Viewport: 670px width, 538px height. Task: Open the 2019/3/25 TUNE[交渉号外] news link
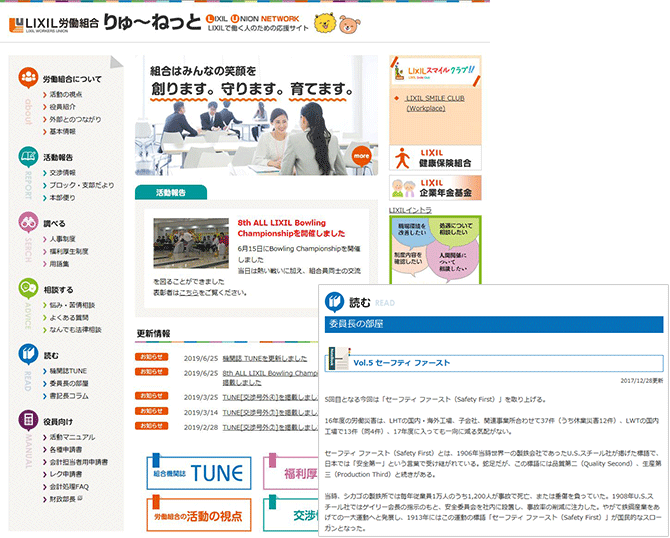point(270,397)
